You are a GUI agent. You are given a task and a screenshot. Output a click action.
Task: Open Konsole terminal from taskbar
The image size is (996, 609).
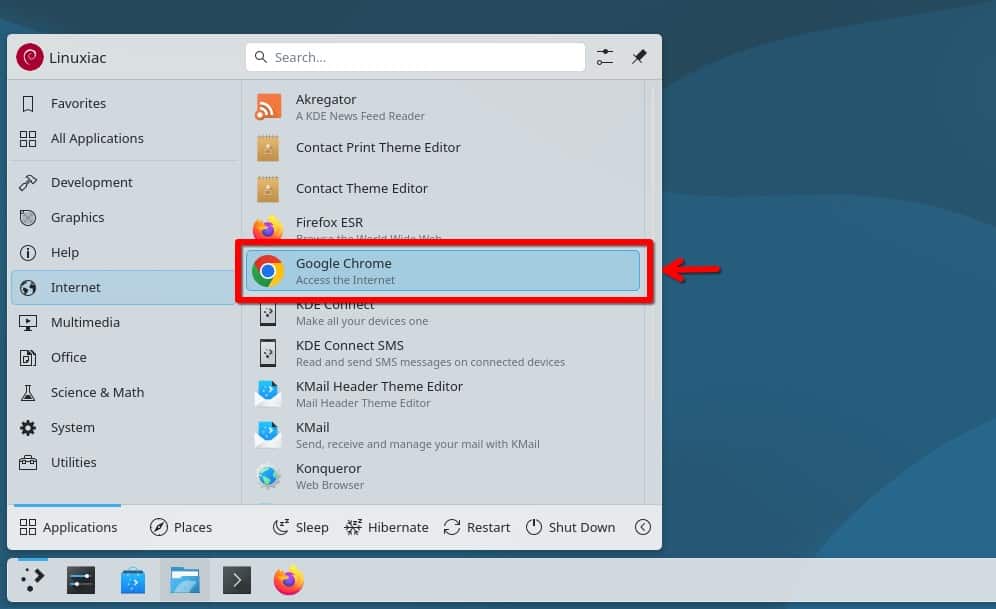pyautogui.click(x=237, y=580)
